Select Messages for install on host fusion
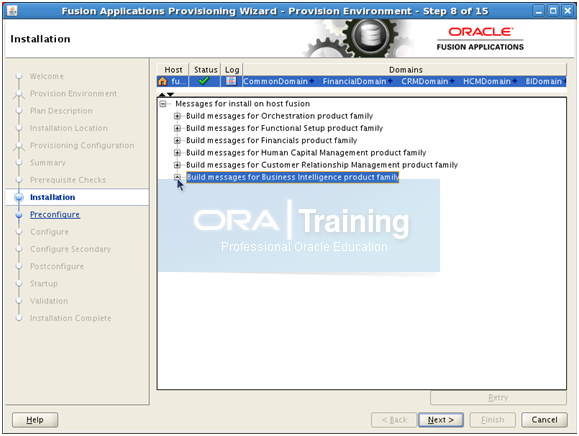This screenshot has width=579, height=436. point(243,104)
